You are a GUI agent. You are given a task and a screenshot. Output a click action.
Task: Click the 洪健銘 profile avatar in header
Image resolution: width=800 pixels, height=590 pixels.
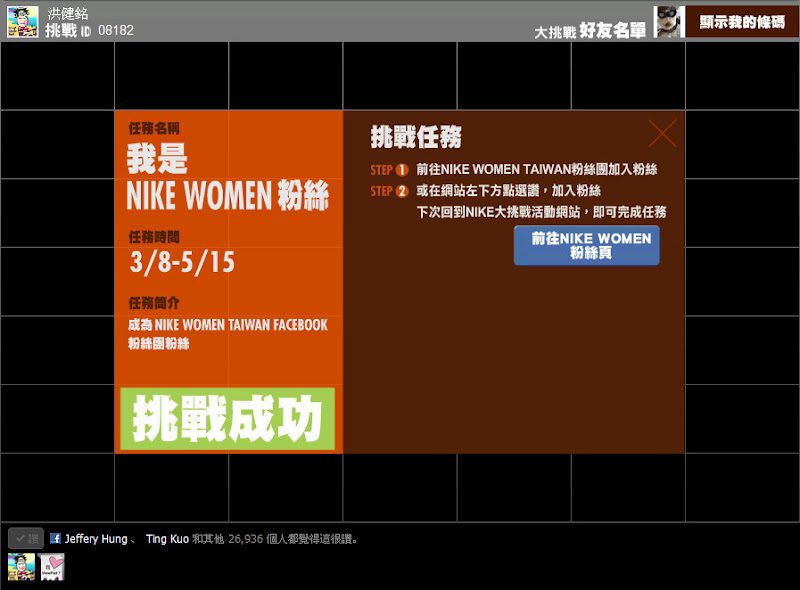[x=22, y=22]
